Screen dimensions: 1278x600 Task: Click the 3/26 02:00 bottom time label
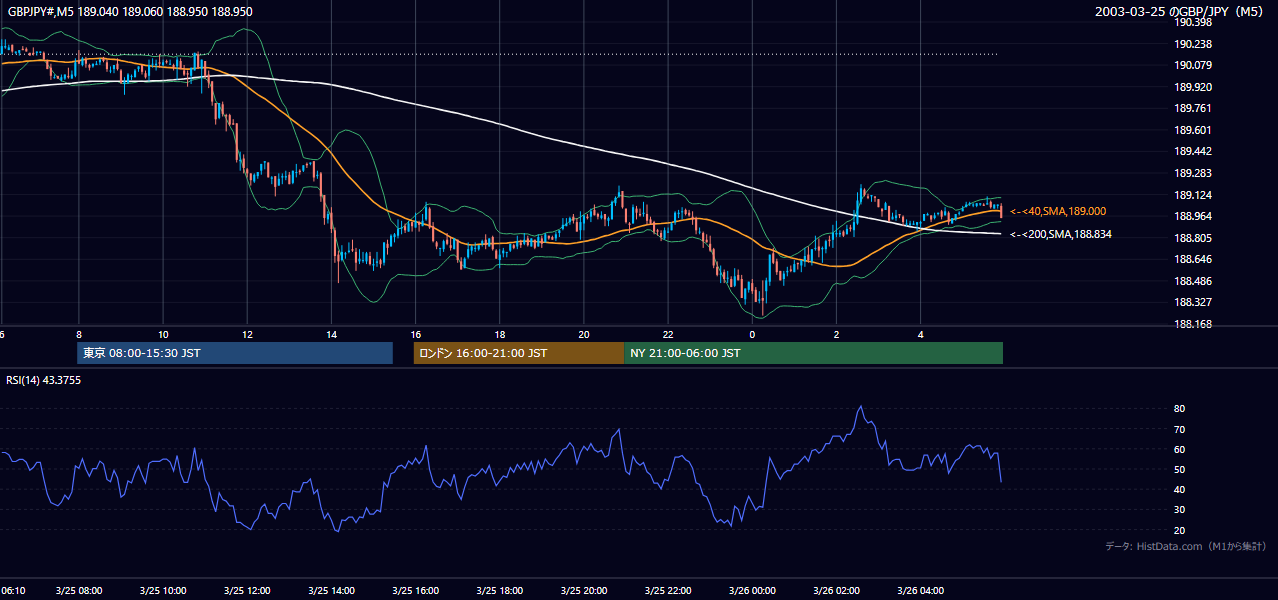click(837, 591)
